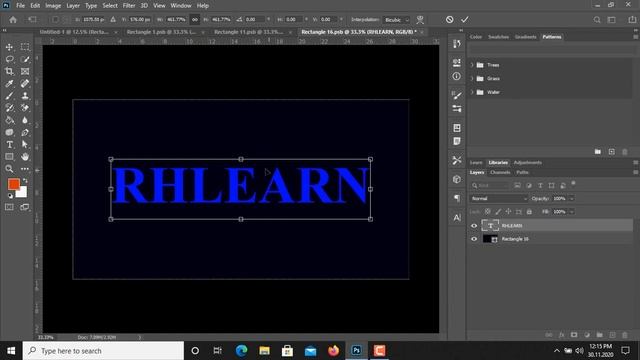Switch to the Adjustments tab

(528, 162)
